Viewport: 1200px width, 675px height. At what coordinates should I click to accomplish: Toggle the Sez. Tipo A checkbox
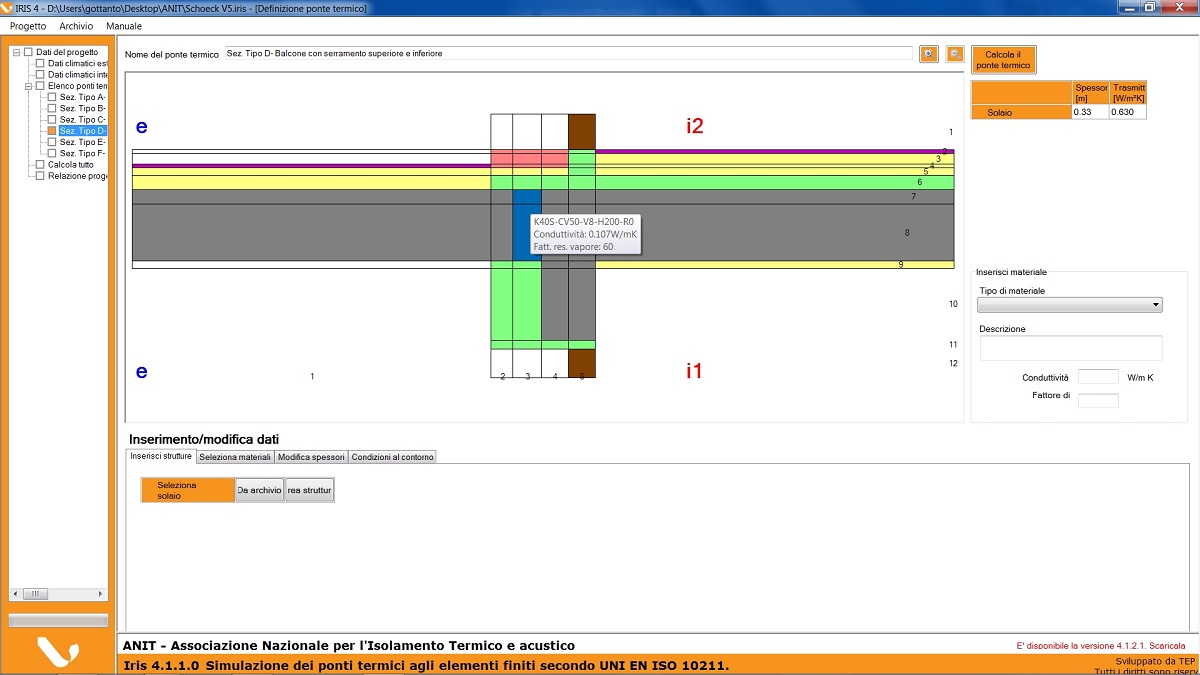[x=52, y=97]
